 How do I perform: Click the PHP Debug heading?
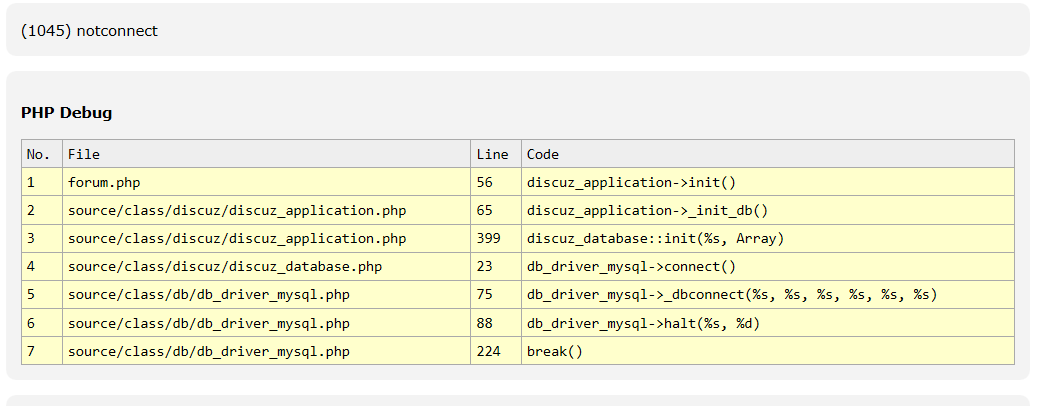[66, 113]
